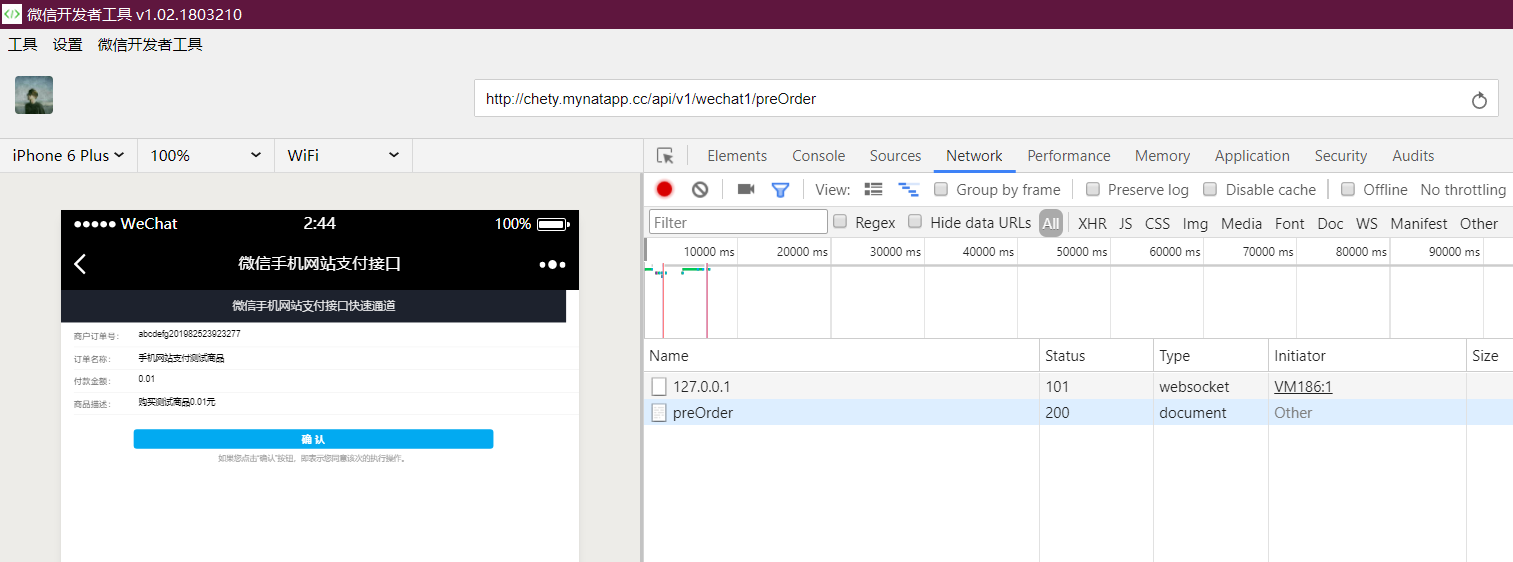This screenshot has width=1513, height=562.
Task: Activate the inspect element picker icon
Action: (x=665, y=156)
